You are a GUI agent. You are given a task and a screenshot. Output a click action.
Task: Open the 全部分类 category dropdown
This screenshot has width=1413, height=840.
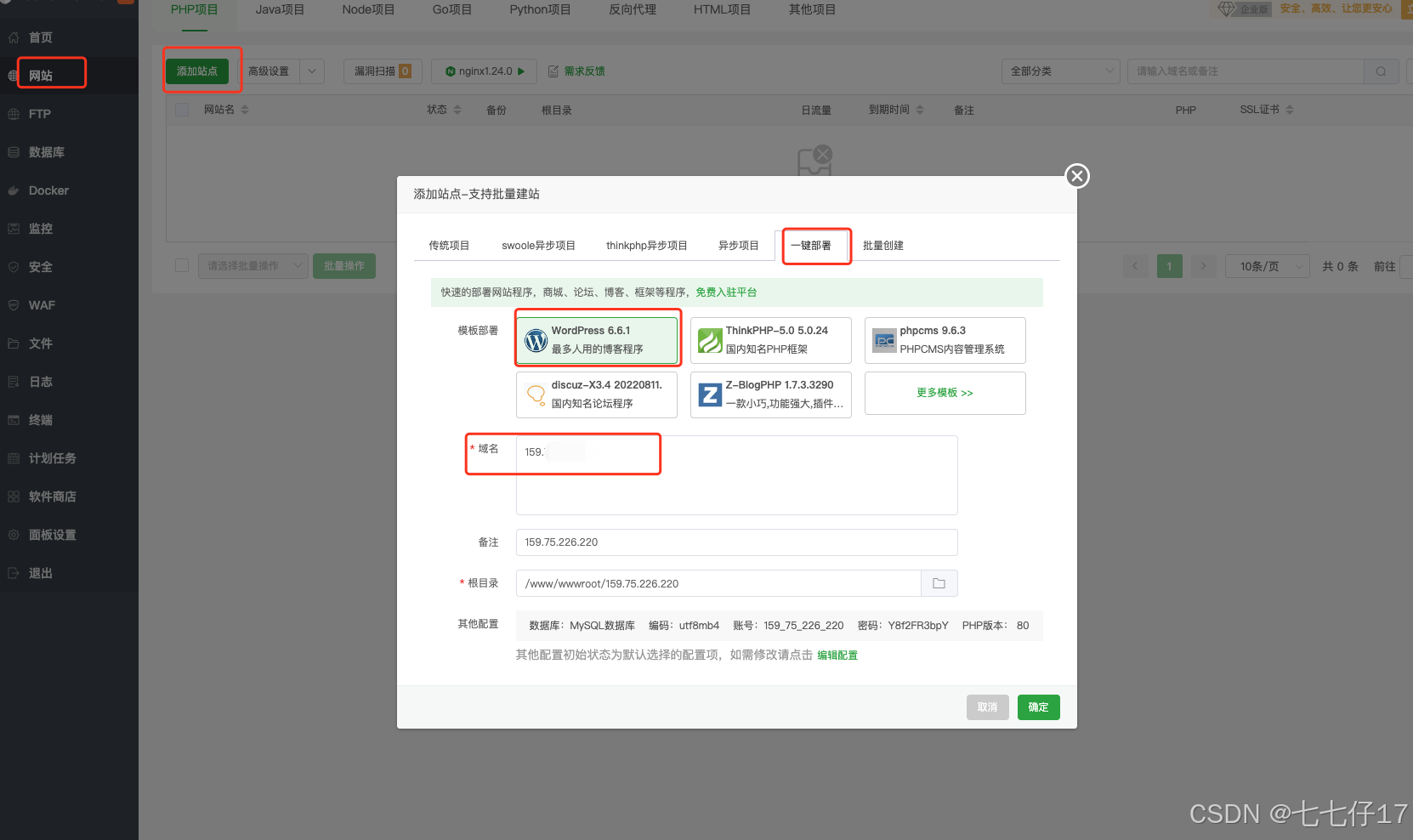pyautogui.click(x=1060, y=71)
